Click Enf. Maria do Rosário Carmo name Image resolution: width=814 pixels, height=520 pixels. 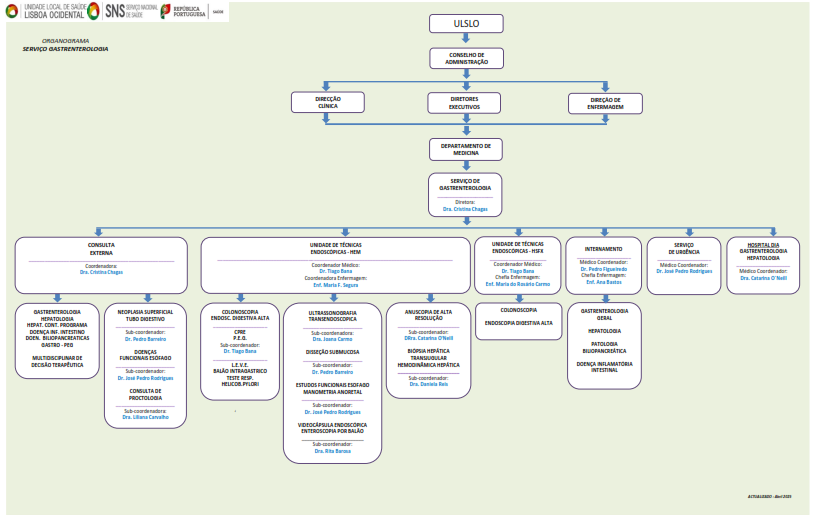(517, 284)
